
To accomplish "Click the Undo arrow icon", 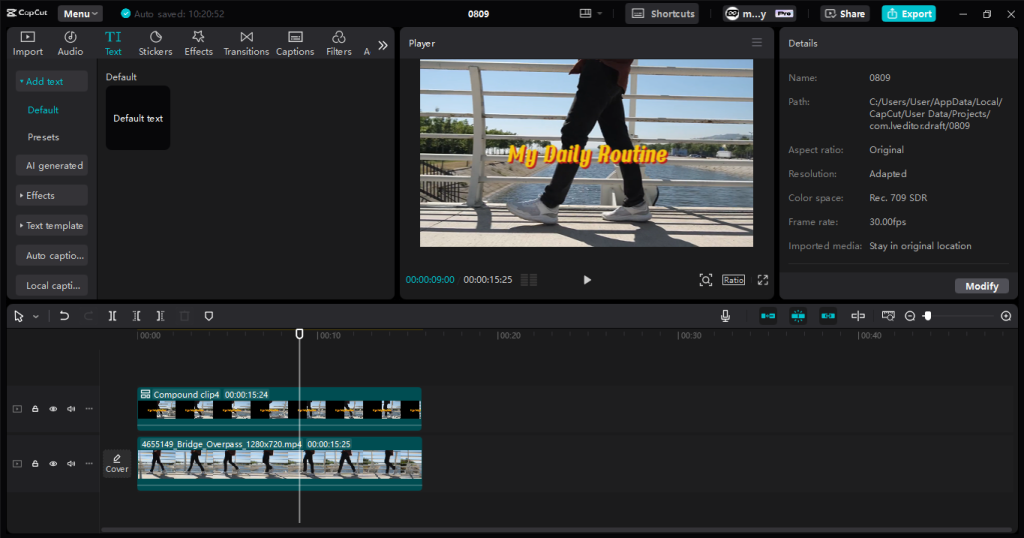I will click(64, 316).
